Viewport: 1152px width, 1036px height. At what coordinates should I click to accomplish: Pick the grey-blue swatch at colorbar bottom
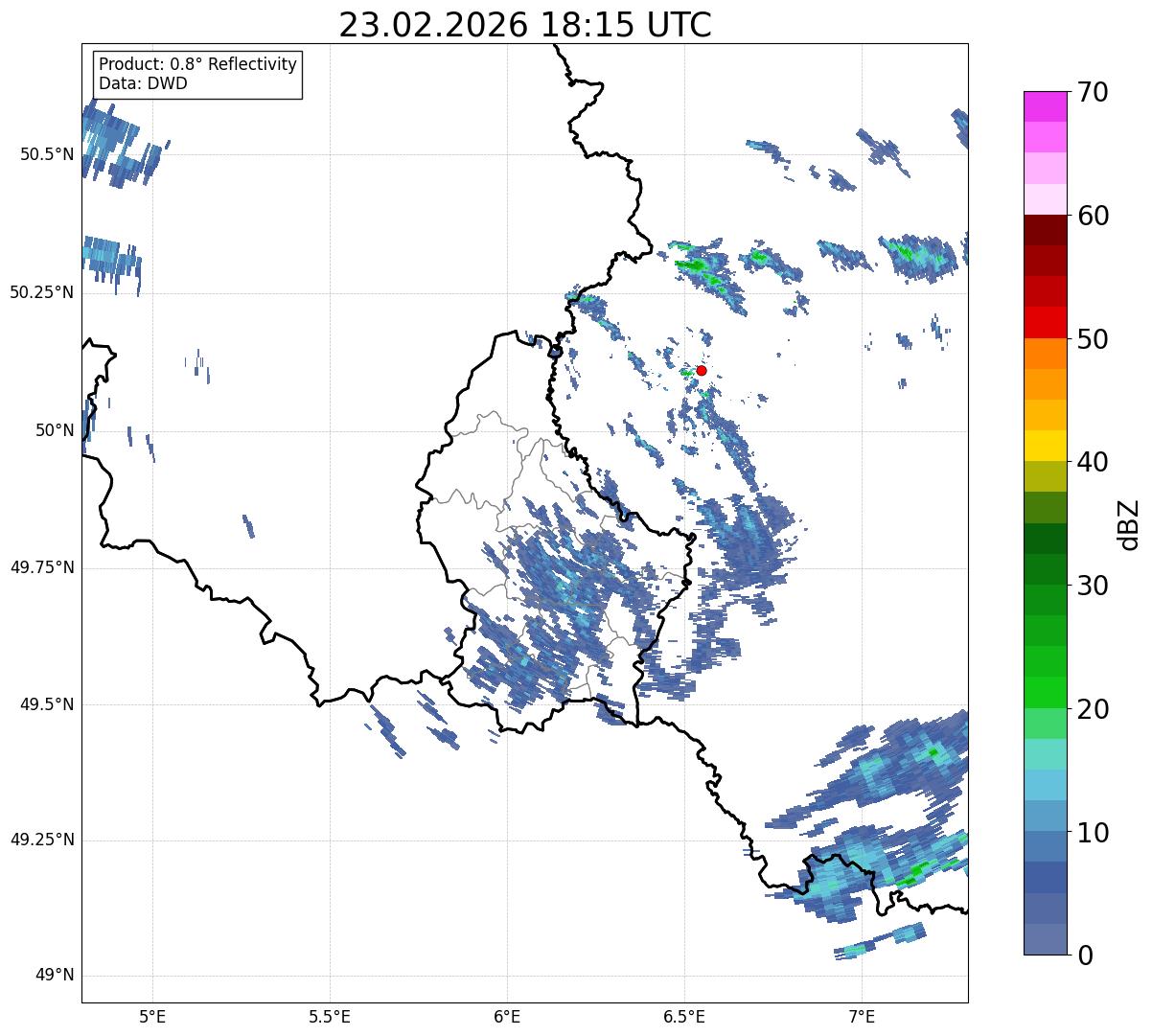click(1045, 939)
